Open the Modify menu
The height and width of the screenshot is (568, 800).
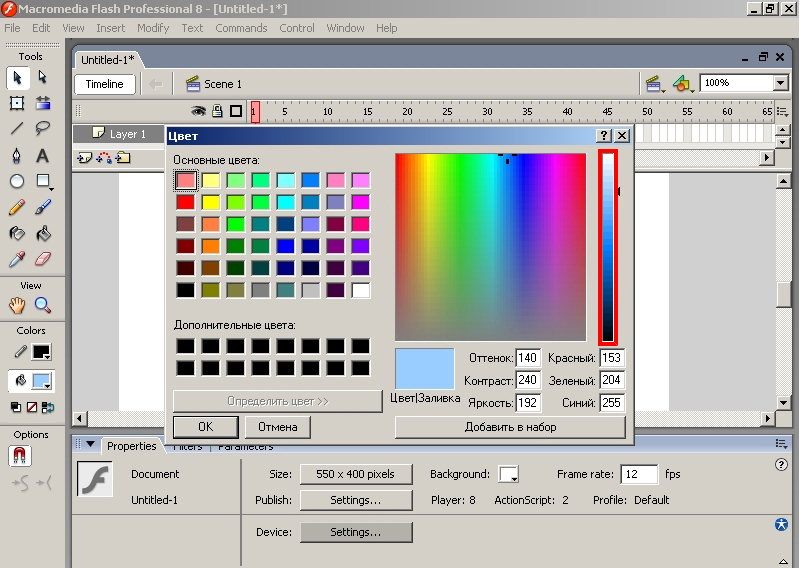(x=153, y=28)
